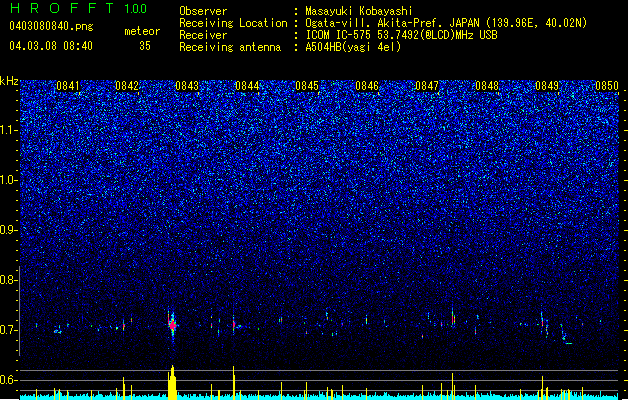Viewport: 629px width, 400px height.
Task: Click the 0841 time marker
Action: click(68, 86)
